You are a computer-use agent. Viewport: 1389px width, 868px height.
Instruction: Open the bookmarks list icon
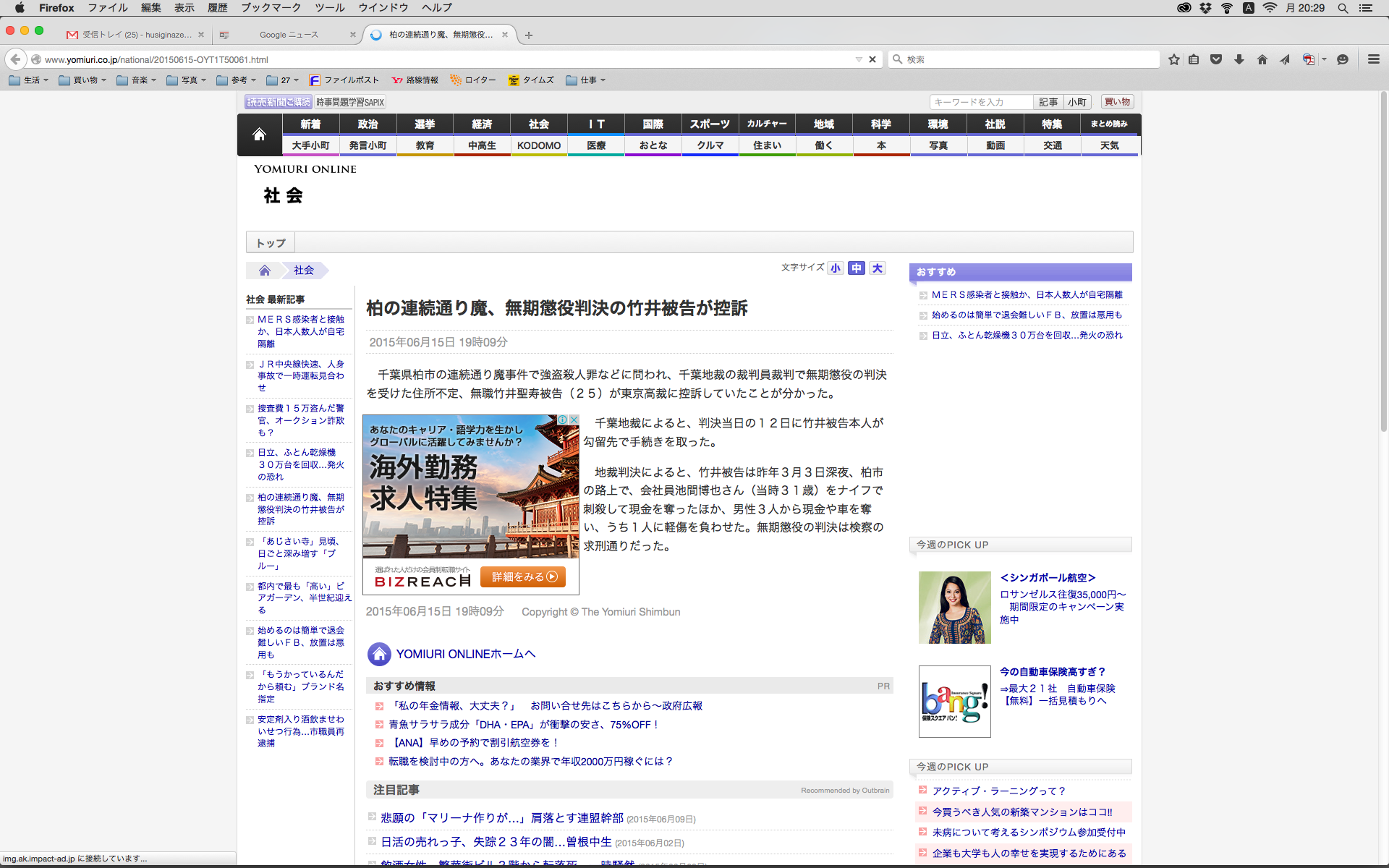point(1194,59)
